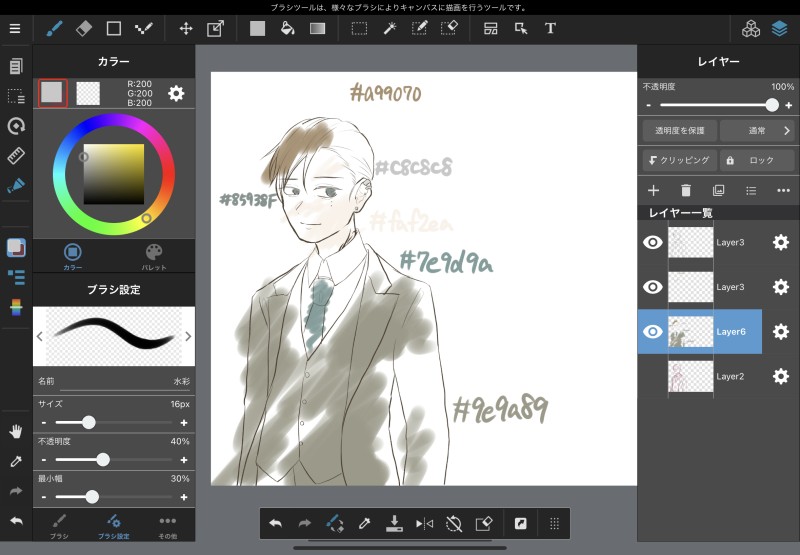
Task: Open settings gear for Layer6
Action: (x=781, y=332)
